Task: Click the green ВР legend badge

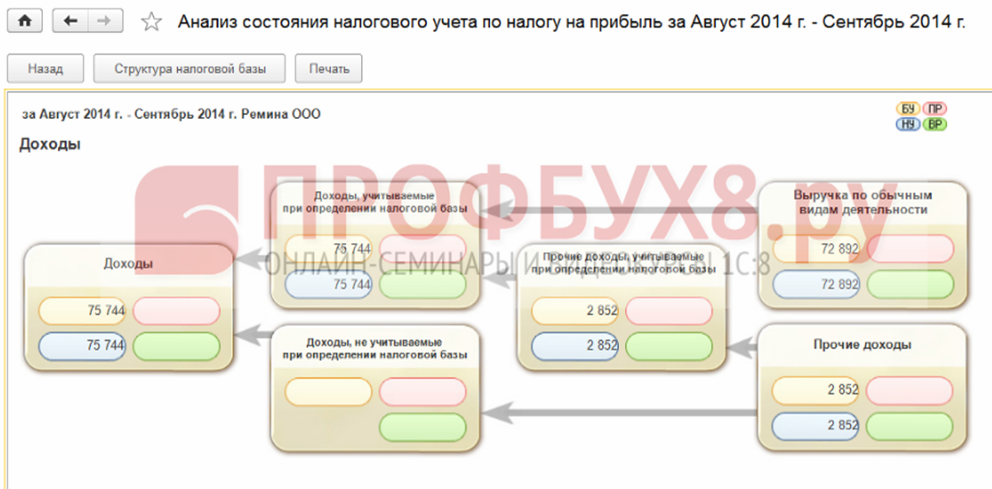Action: tap(934, 124)
